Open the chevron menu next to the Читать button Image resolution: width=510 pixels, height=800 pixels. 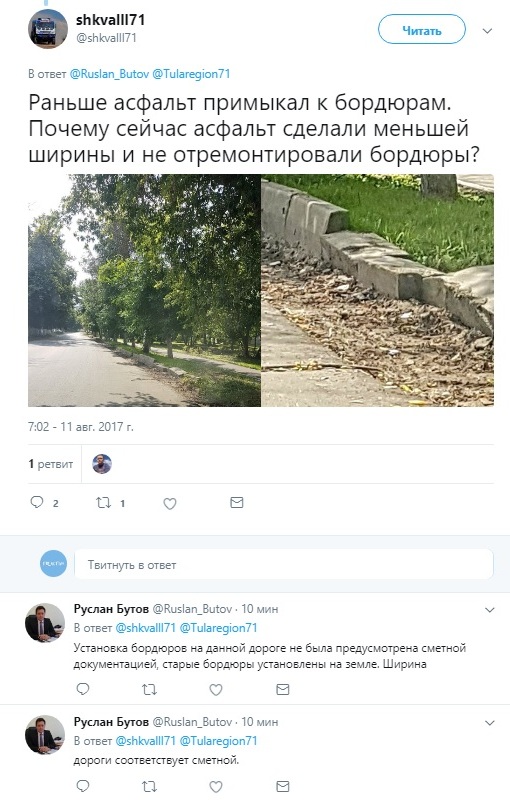[x=488, y=31]
